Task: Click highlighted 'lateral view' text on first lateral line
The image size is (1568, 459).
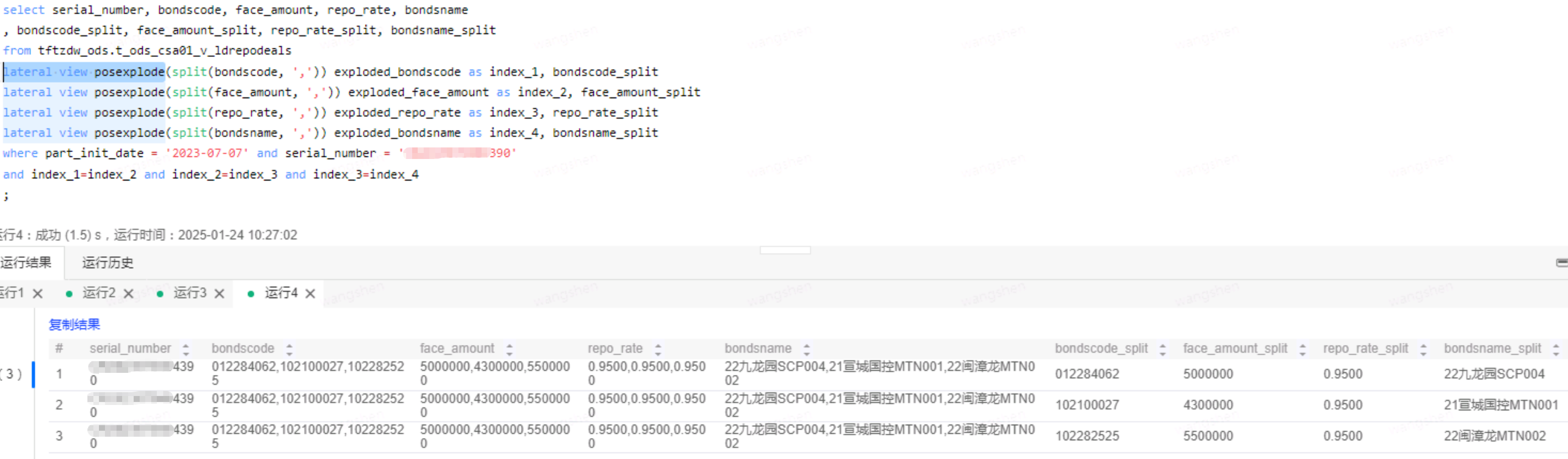Action: [x=46, y=72]
